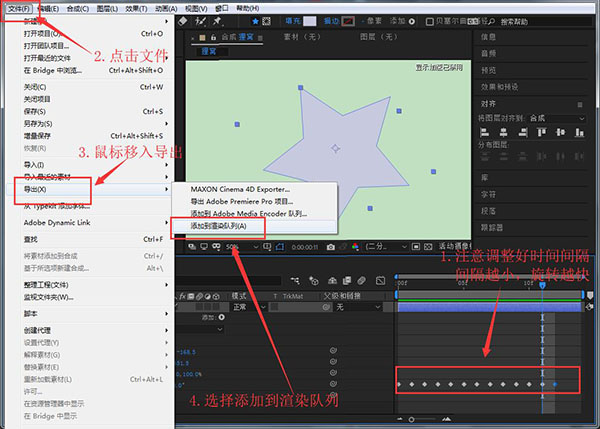
Task: Open the RGB channel display icon
Action: (355, 247)
